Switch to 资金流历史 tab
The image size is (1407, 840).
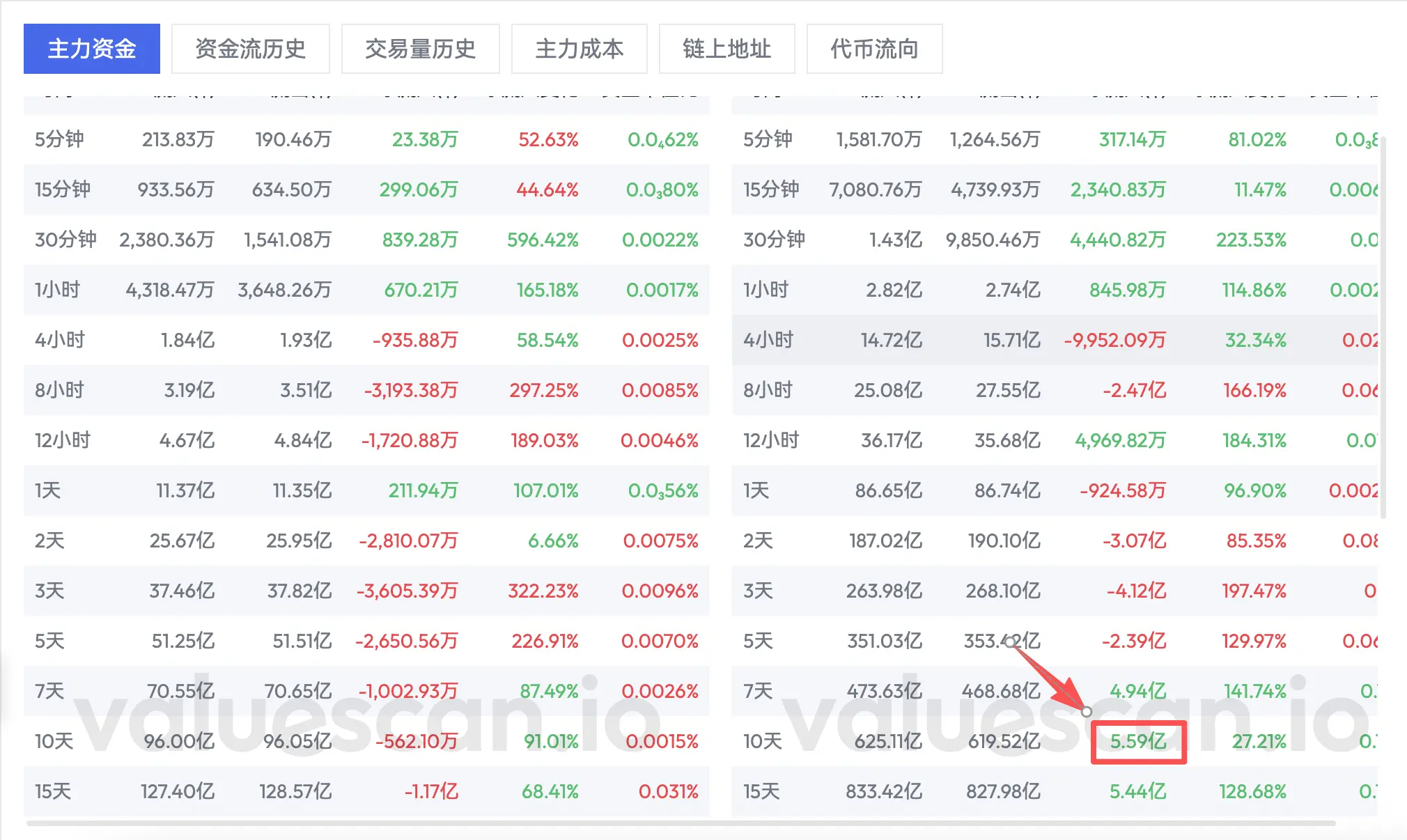250,49
